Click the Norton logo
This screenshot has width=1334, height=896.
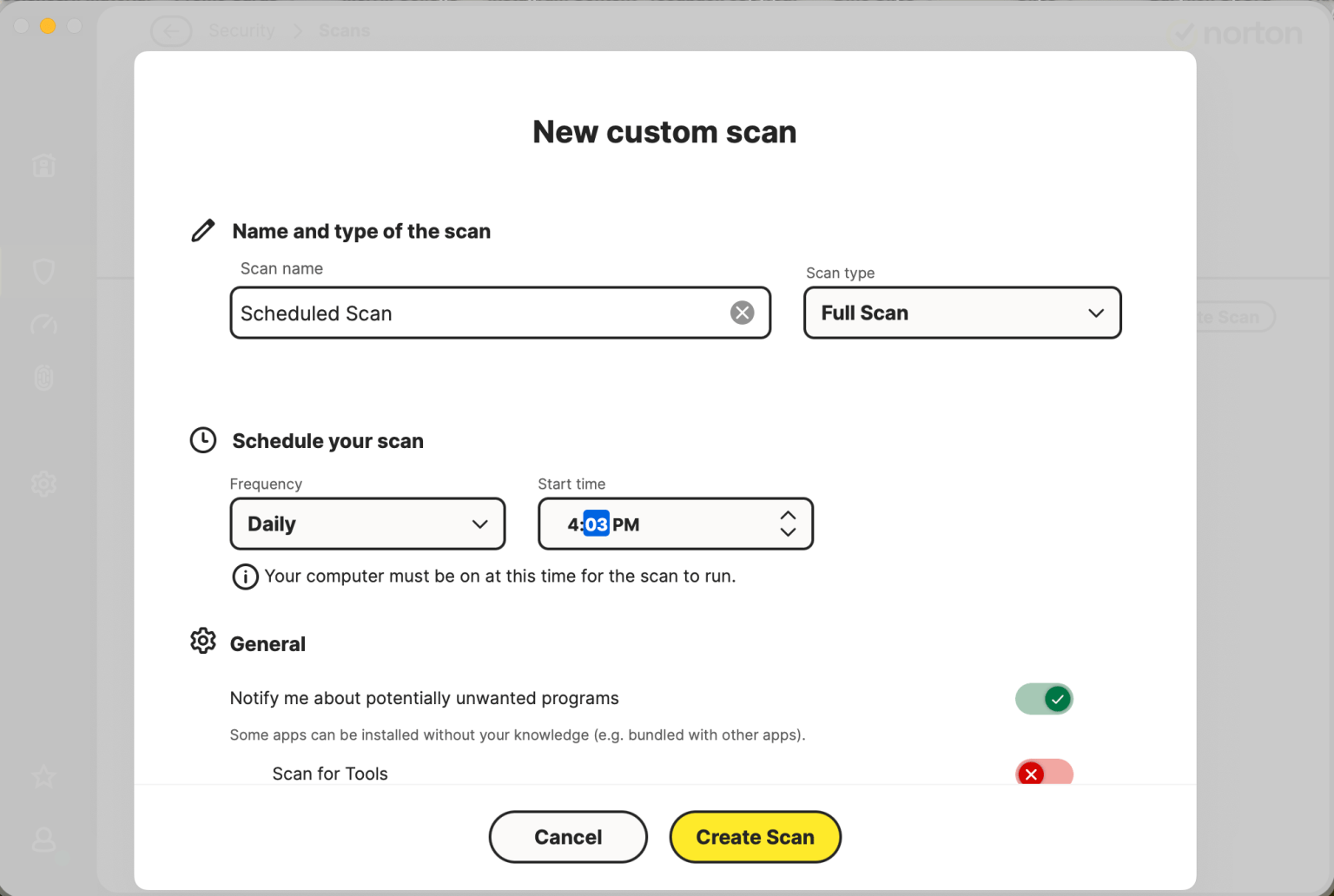1237,32
